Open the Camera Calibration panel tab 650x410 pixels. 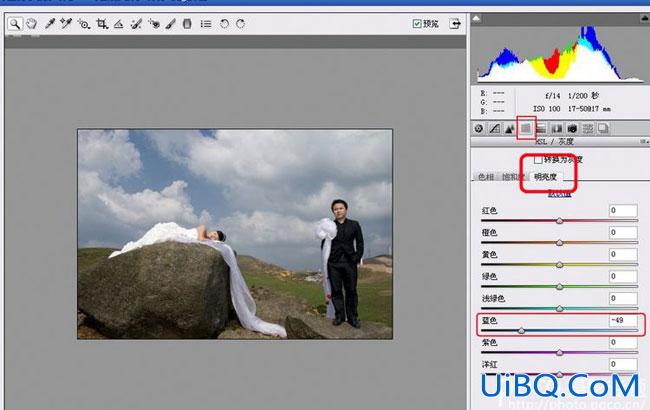coord(572,129)
